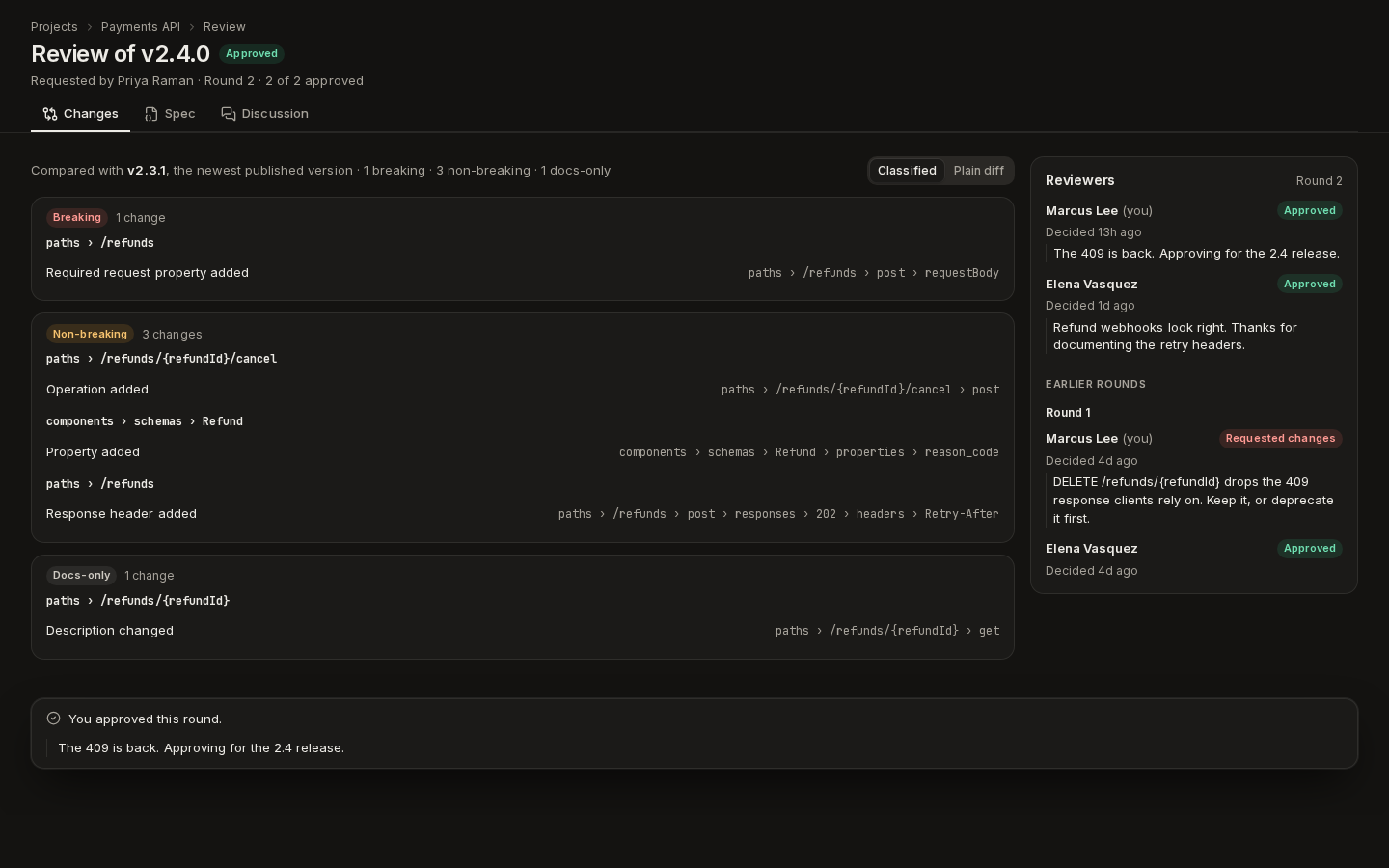Screen dimensions: 1389x868
Task: Click the reason_code property path
Action: (809, 452)
